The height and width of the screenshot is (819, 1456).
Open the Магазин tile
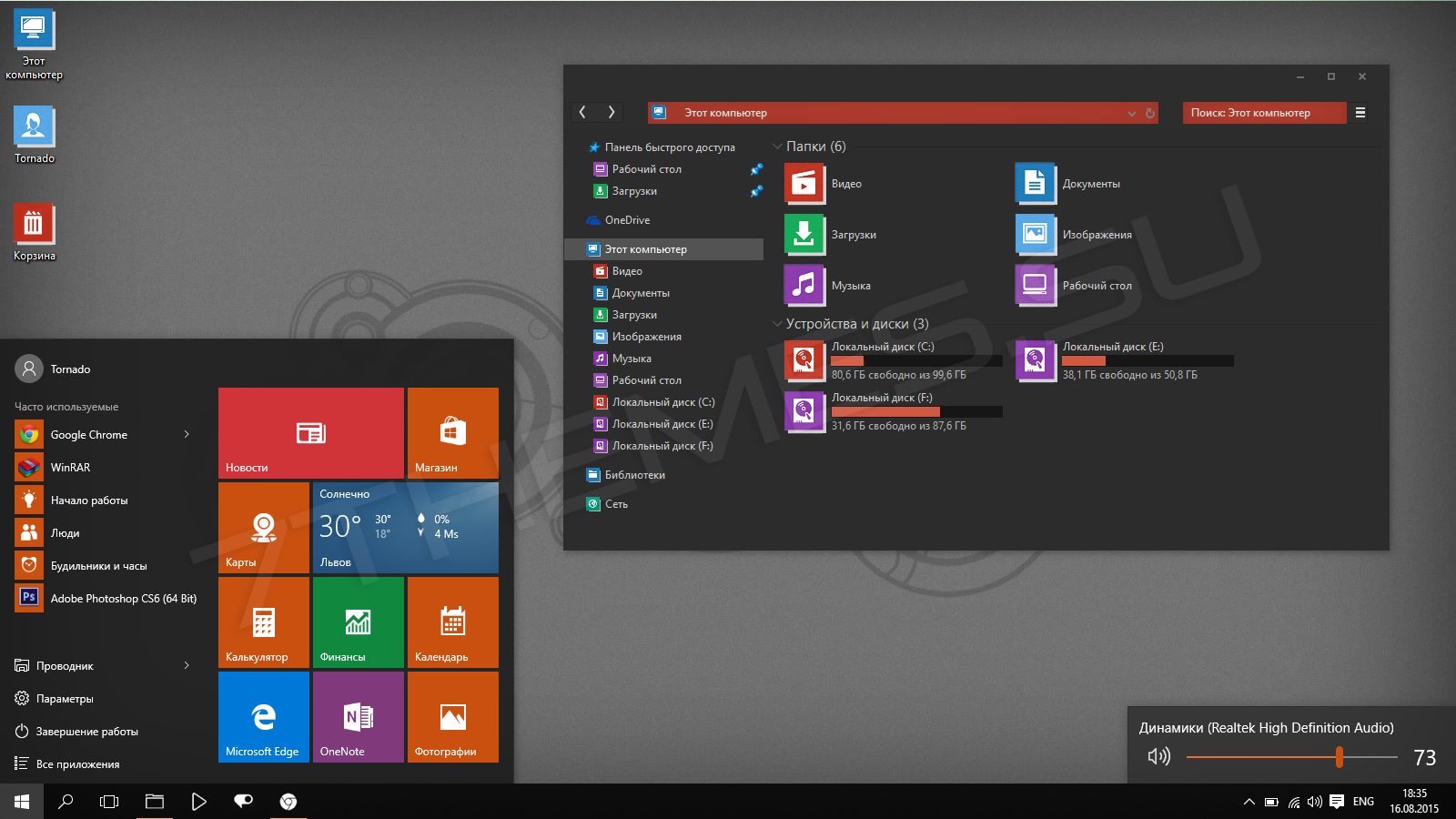pos(453,433)
